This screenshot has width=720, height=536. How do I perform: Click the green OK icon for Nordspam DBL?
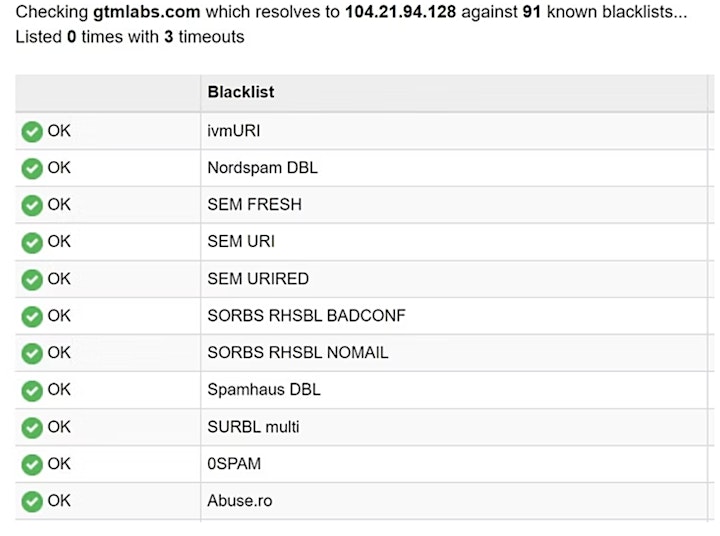click(32, 169)
